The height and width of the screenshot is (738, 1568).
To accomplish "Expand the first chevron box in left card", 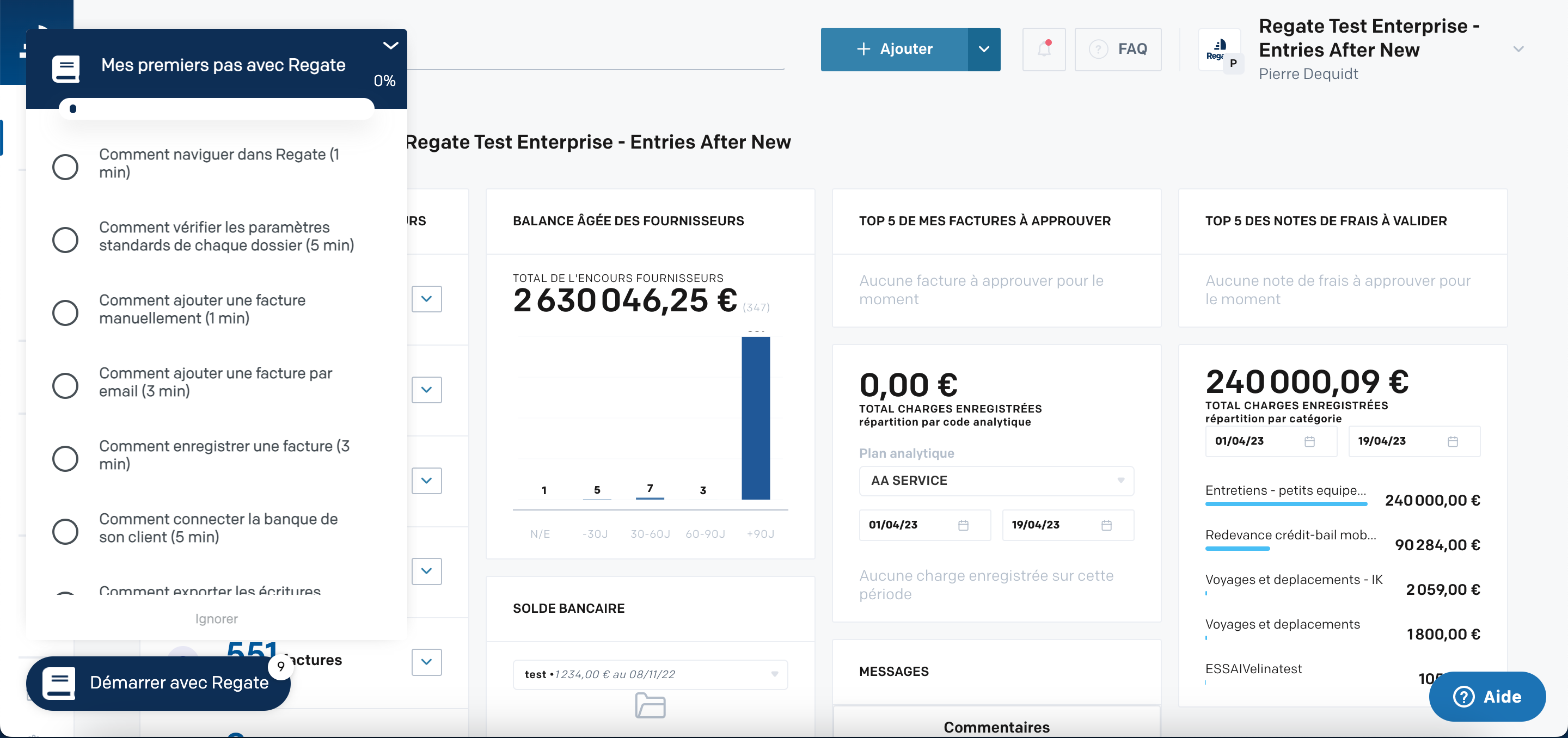I will point(426,299).
